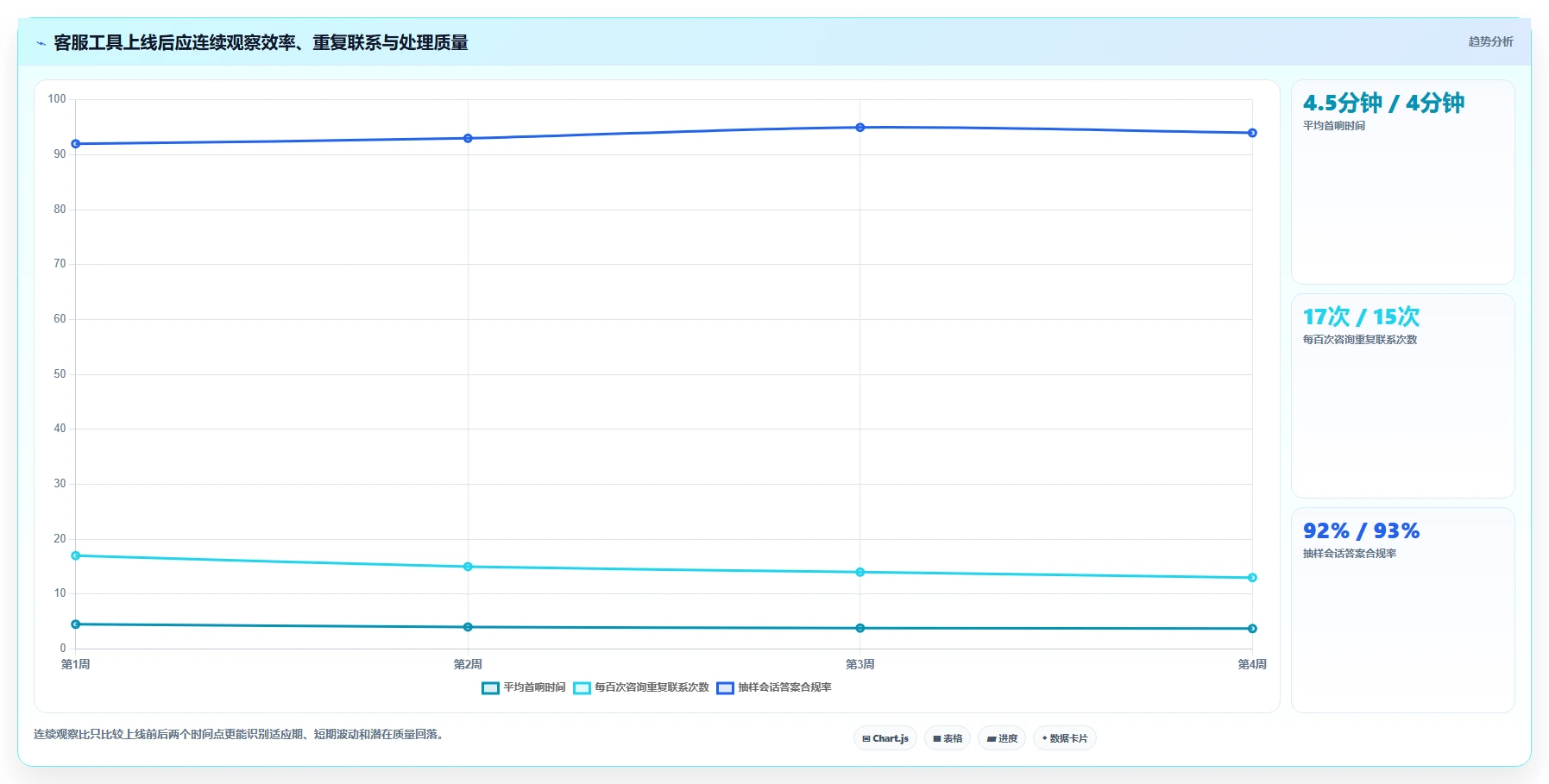
Task: Click the 92% / 93% KPI value
Action: coord(1361,531)
